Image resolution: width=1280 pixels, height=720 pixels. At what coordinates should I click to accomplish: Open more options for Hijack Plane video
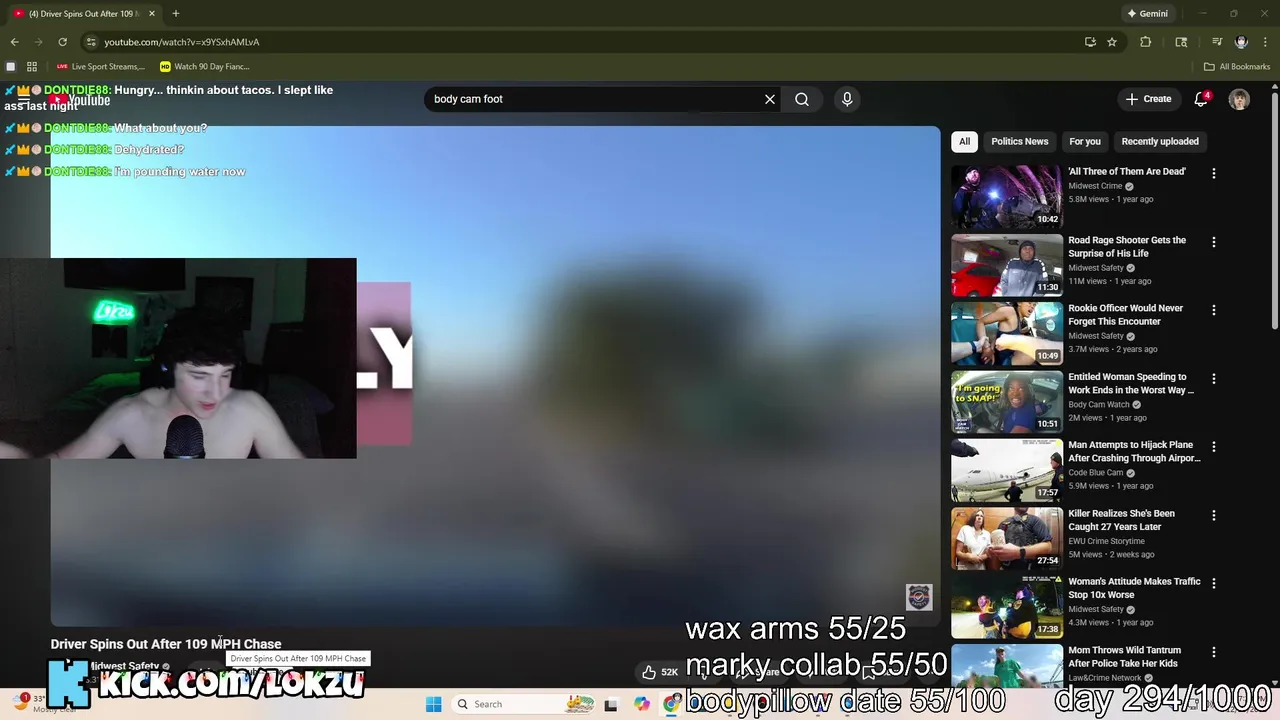coord(1214,447)
